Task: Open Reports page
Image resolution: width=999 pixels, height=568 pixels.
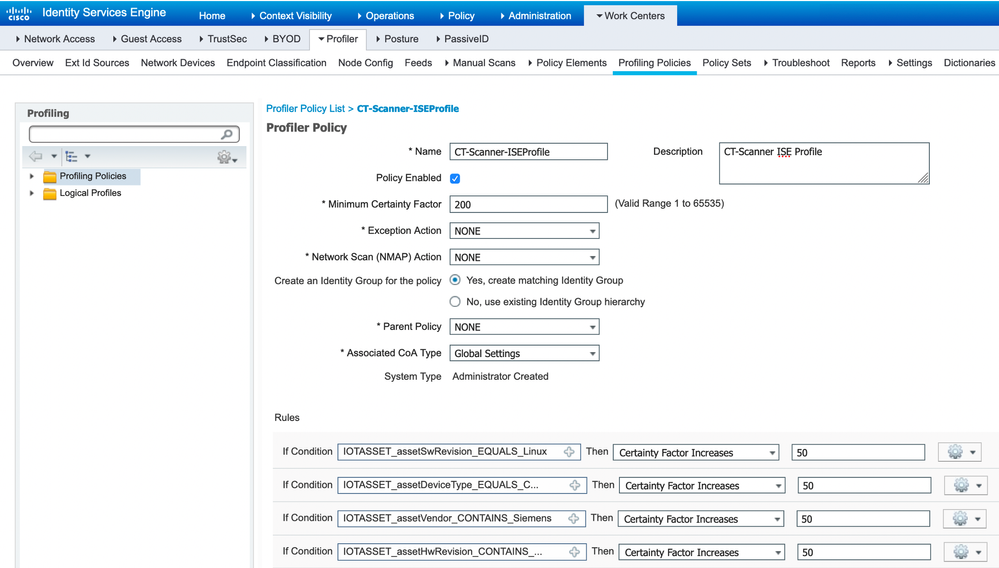Action: click(x=858, y=63)
